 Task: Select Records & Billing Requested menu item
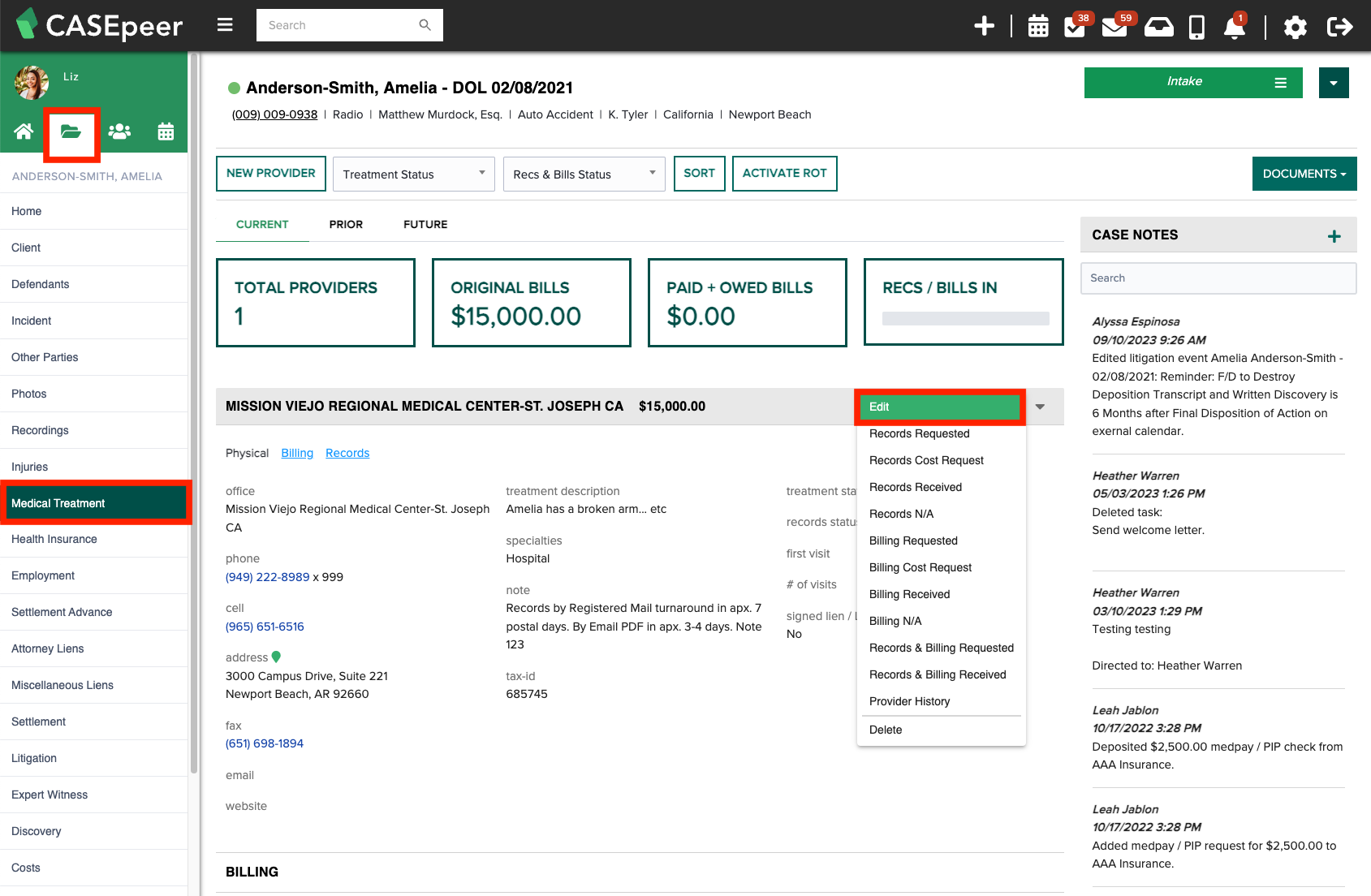coord(942,648)
